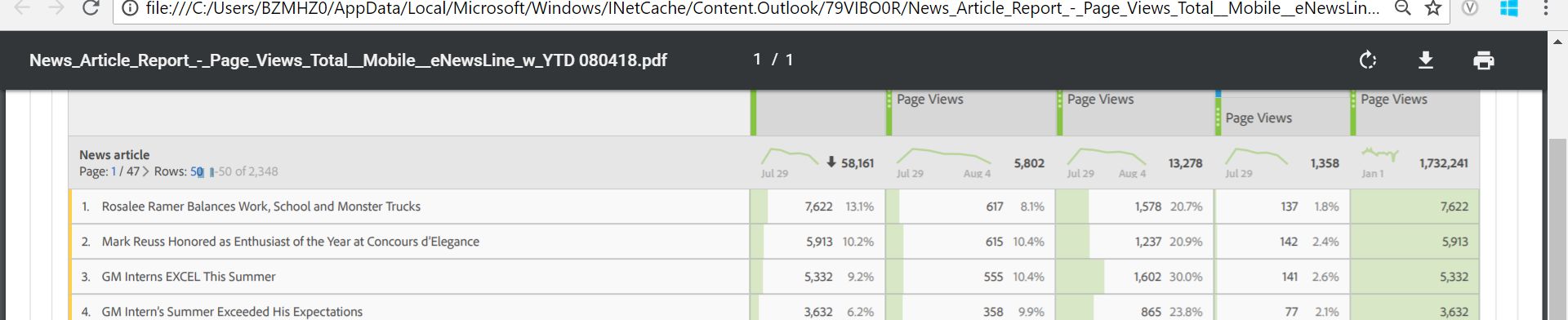Click the last Page Views column header
The height and width of the screenshot is (320, 1568).
click(x=1393, y=99)
